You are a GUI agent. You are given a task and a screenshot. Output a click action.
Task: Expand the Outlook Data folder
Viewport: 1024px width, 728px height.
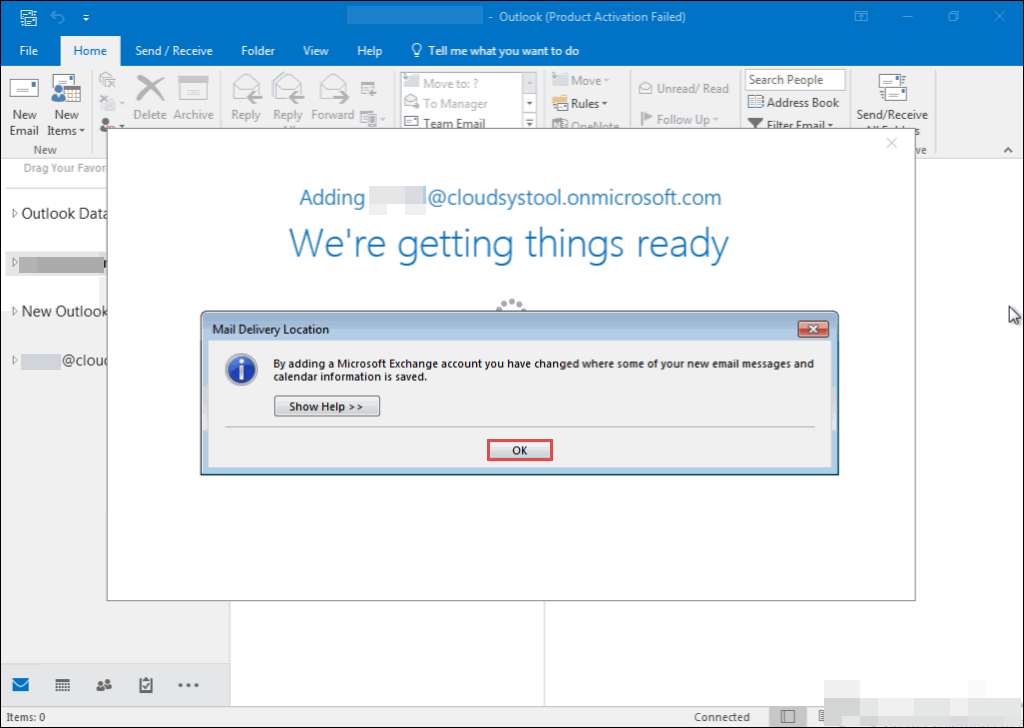[15, 214]
